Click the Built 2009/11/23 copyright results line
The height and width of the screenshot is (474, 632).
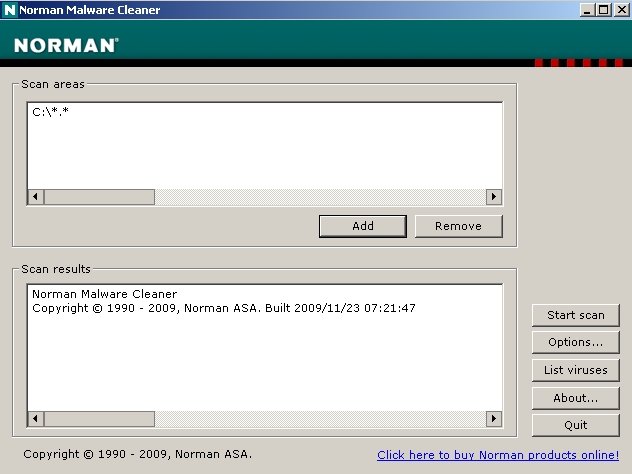pos(224,308)
